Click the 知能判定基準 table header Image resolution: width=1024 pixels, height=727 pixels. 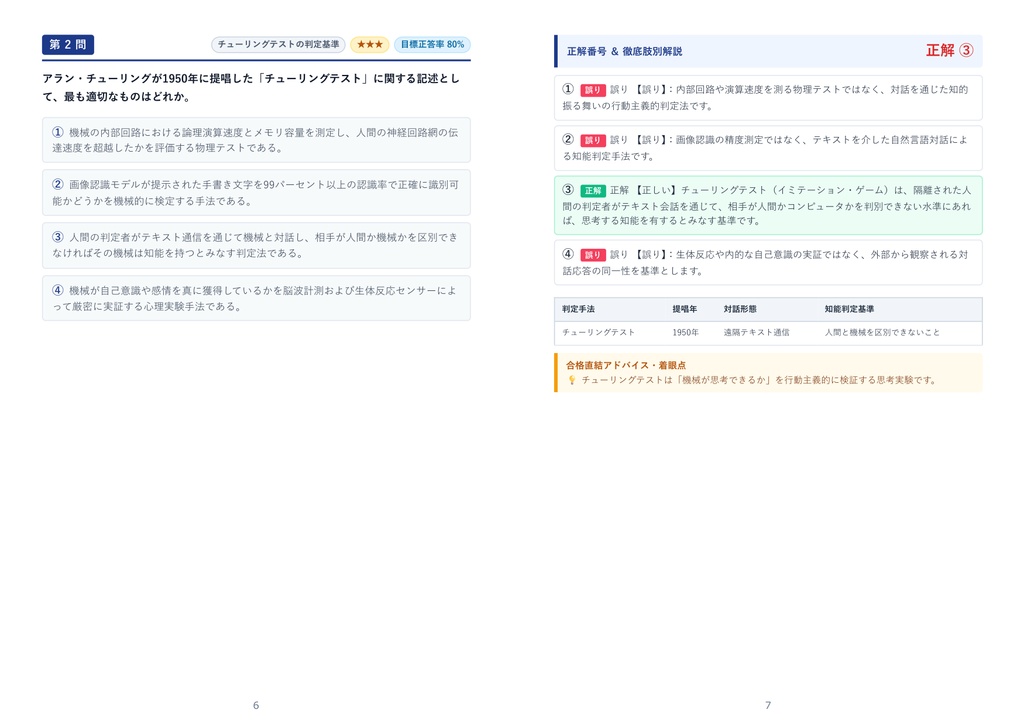pos(849,309)
